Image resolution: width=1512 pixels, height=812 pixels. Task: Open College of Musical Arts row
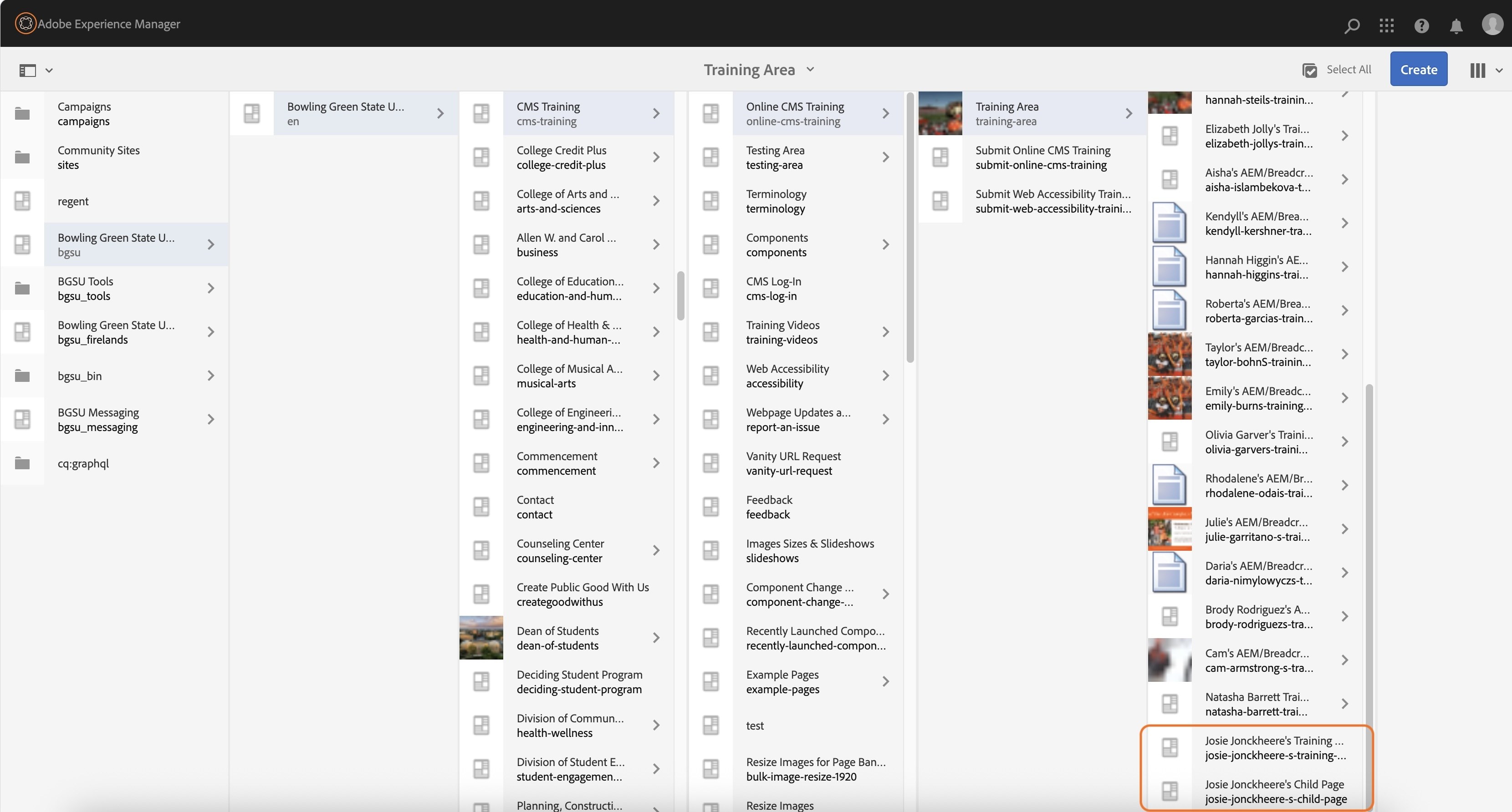pos(567,376)
